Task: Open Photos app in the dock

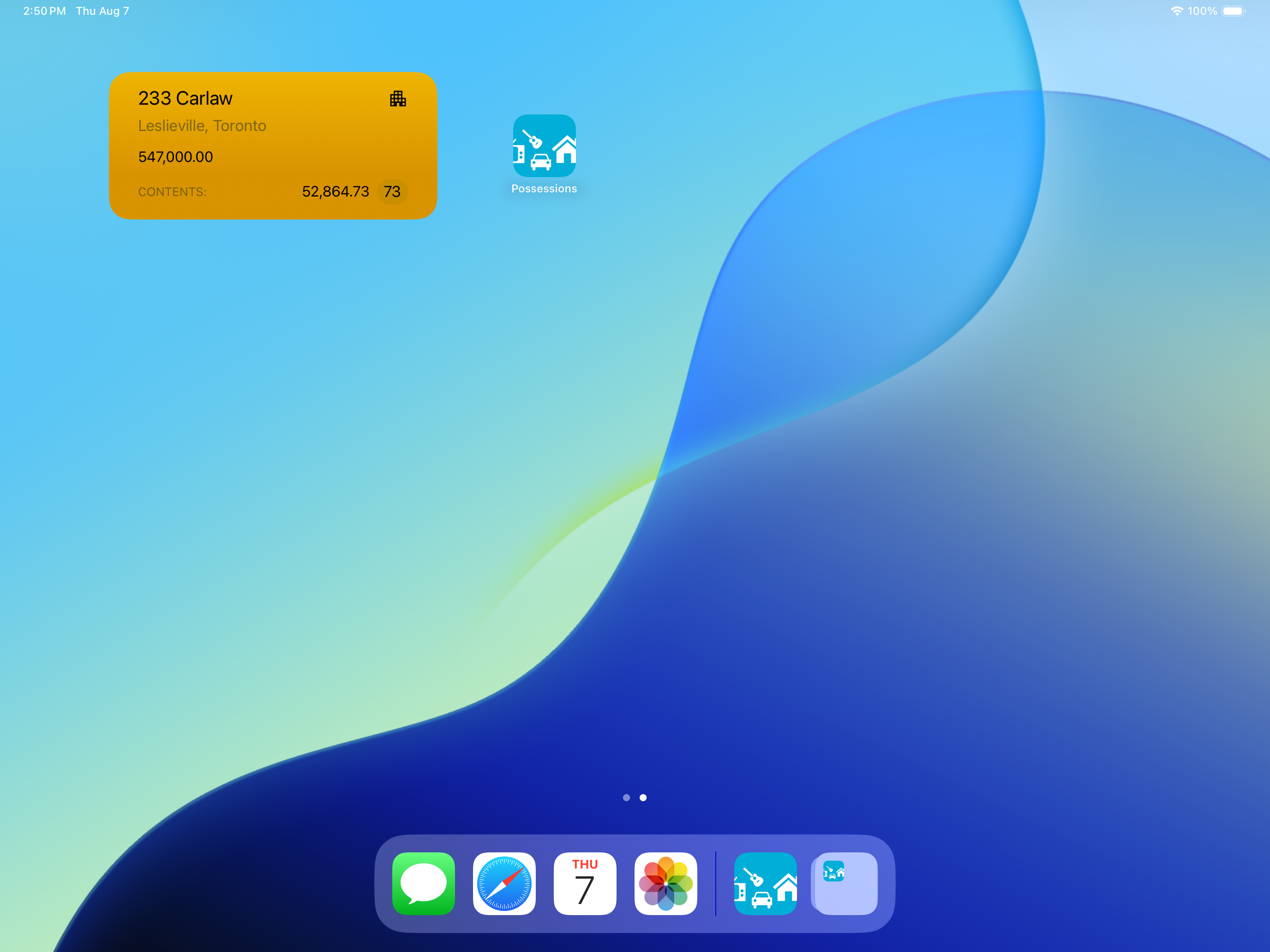Action: click(666, 883)
